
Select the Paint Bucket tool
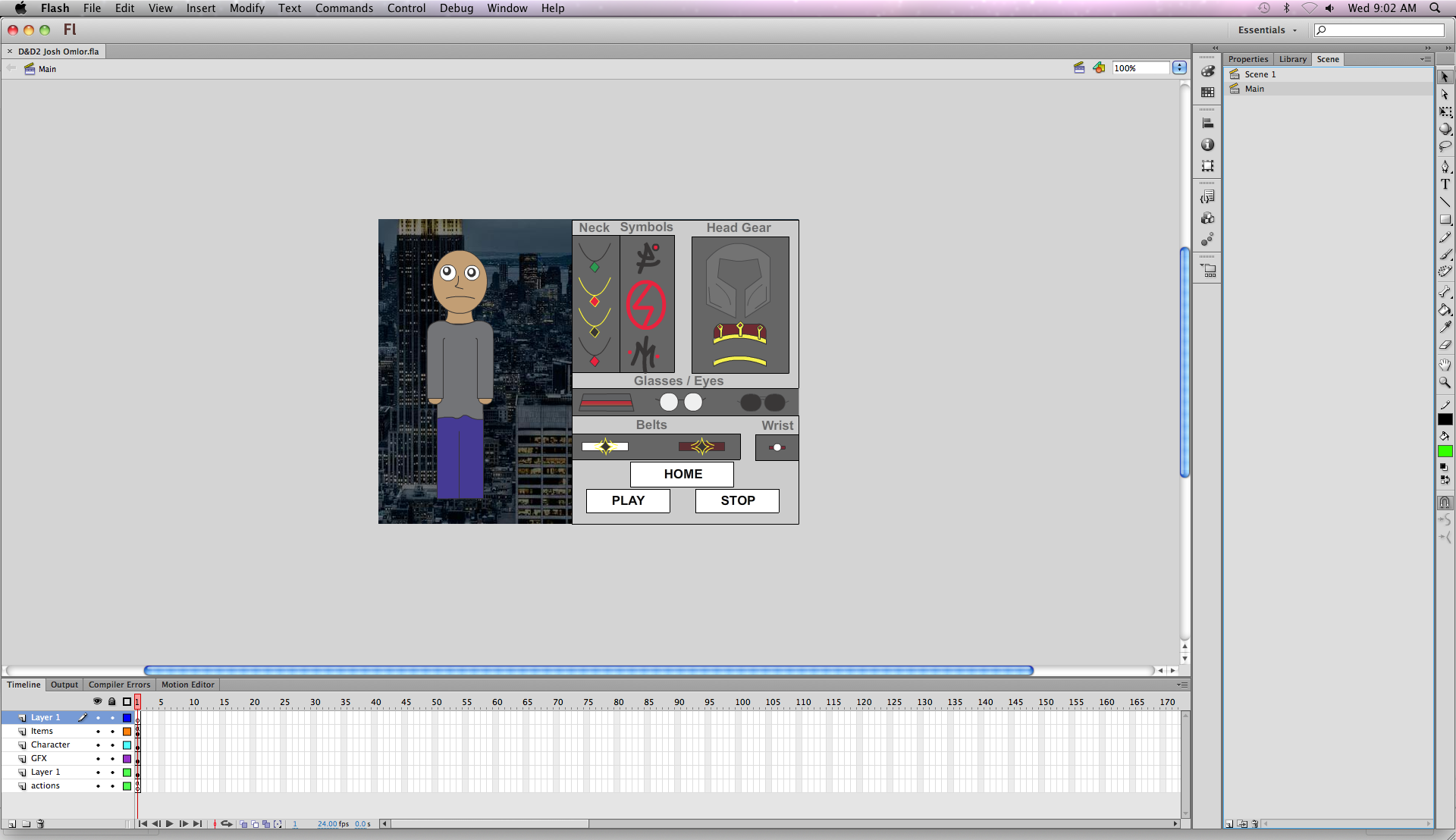[x=1445, y=309]
